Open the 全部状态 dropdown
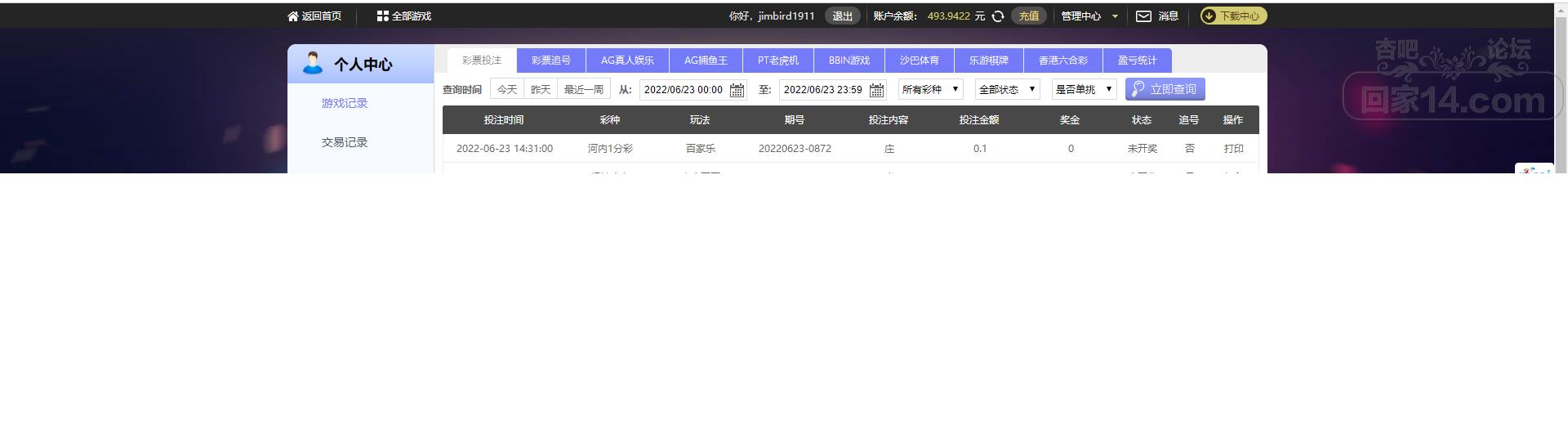The height and width of the screenshot is (448, 1568). (1008, 89)
